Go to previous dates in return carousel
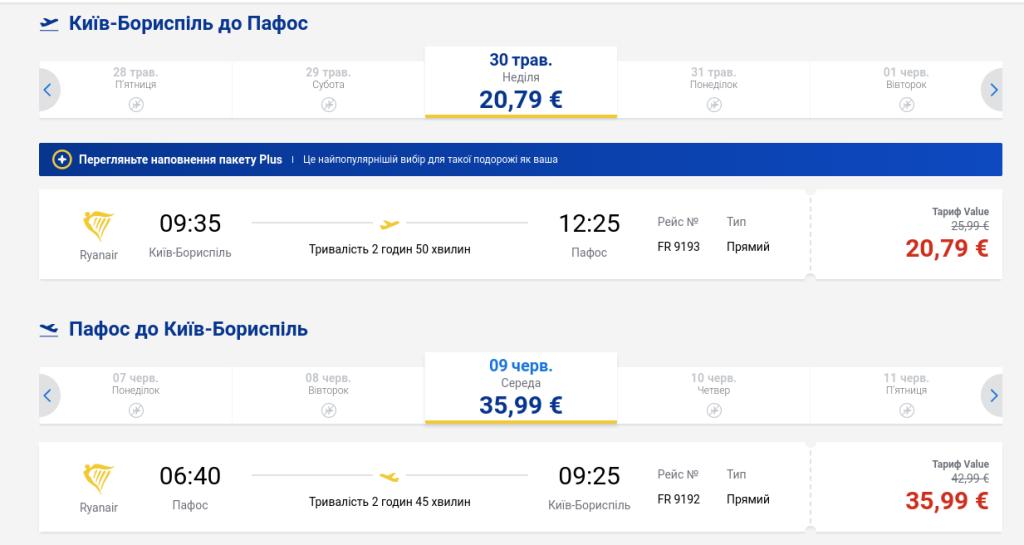Image resolution: width=1024 pixels, height=545 pixels. tap(47, 395)
